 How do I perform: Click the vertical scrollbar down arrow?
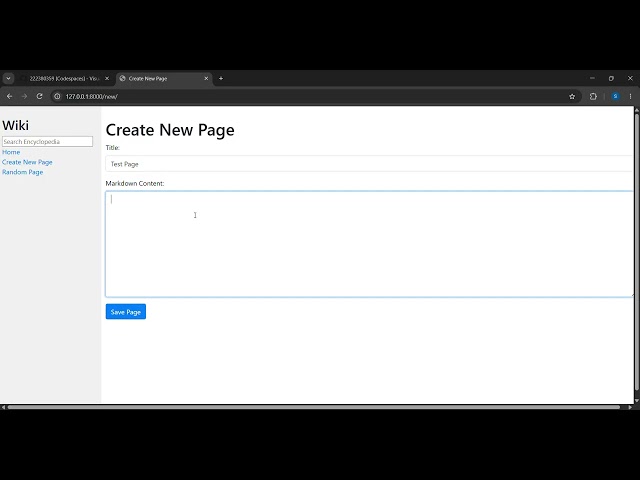(637, 400)
